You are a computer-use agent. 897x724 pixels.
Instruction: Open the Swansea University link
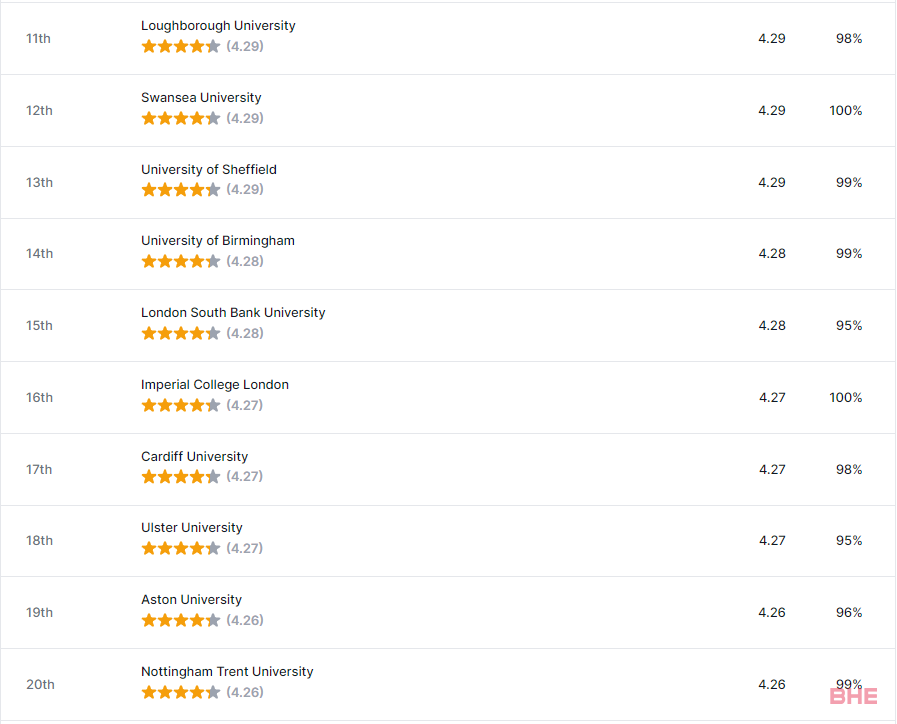tap(201, 98)
